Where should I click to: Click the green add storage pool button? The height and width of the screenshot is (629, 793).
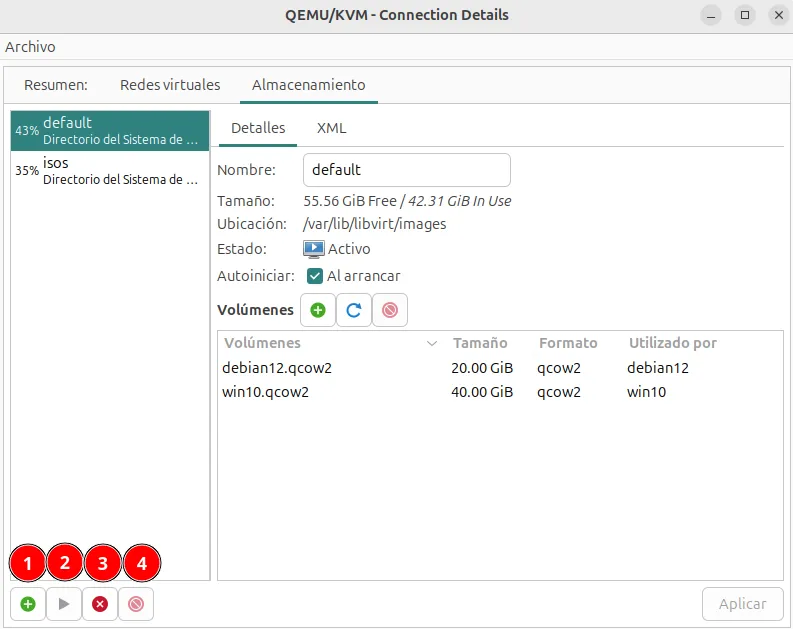pos(28,604)
